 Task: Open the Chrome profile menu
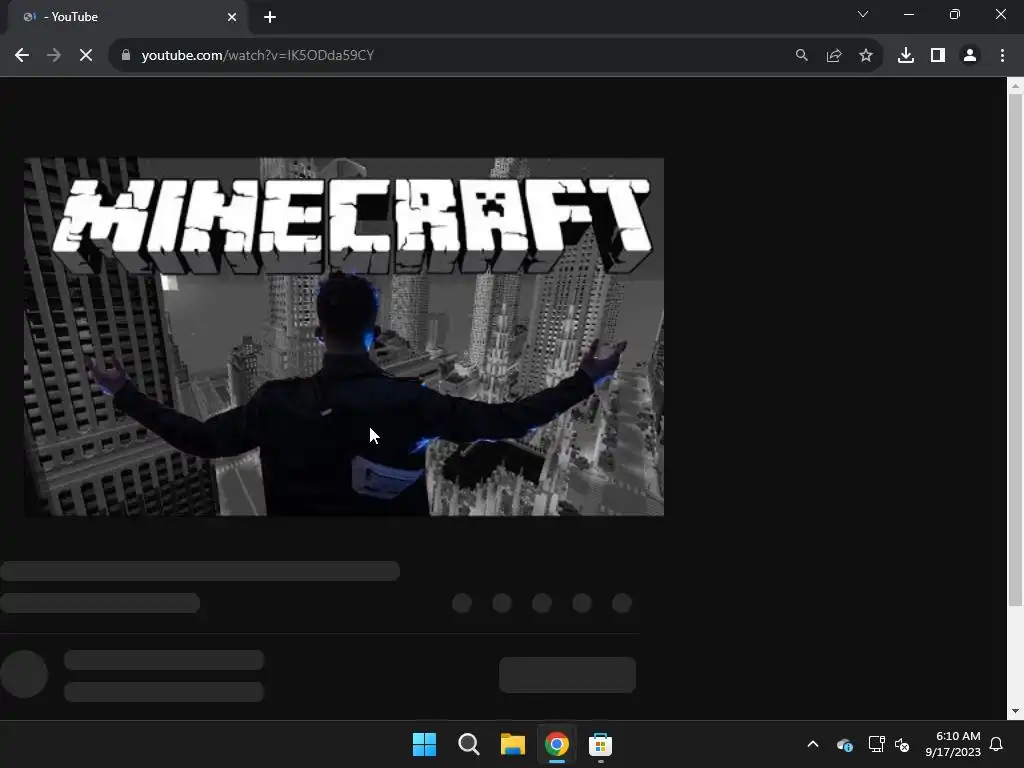coord(970,56)
